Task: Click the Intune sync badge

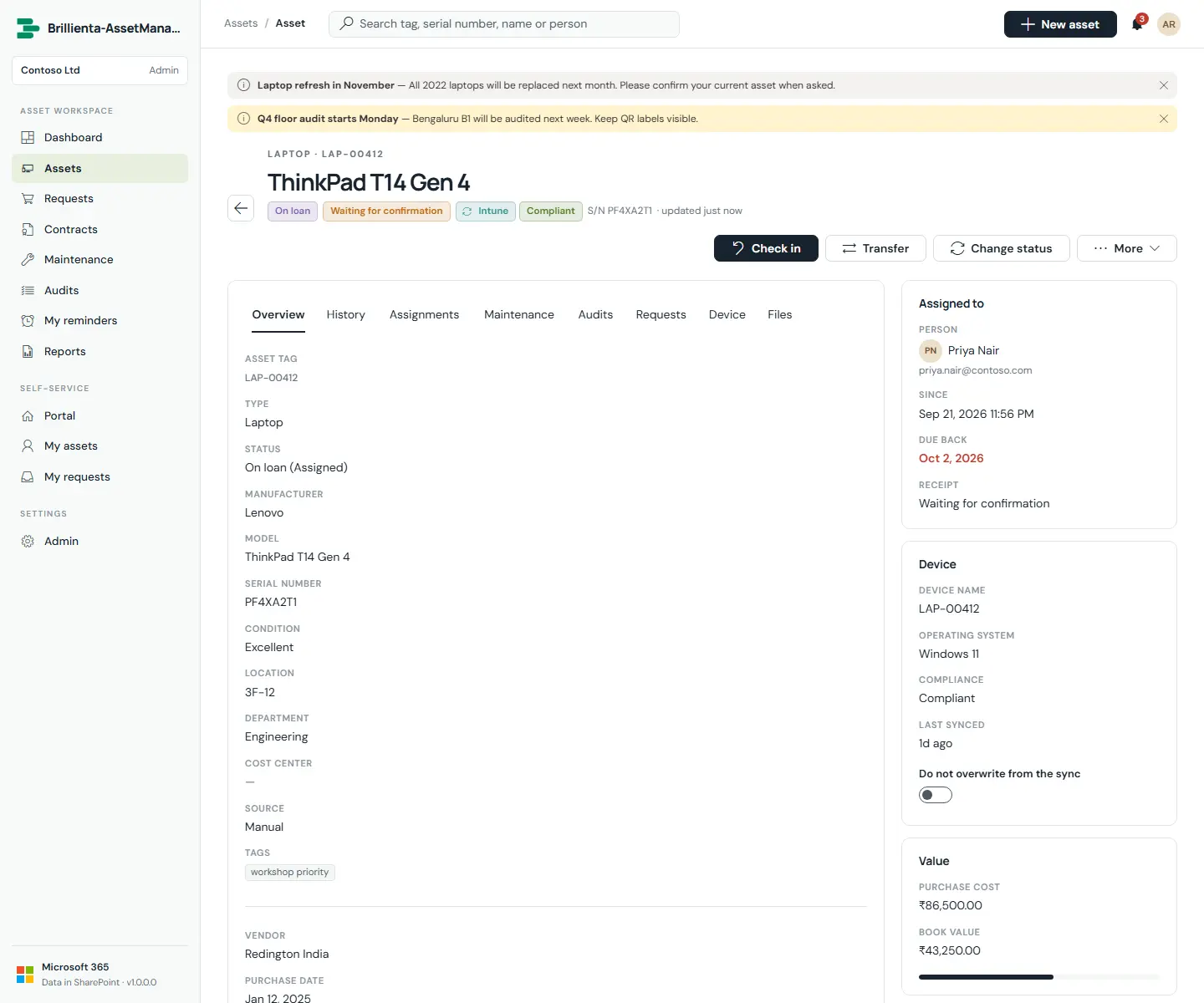Action: (x=486, y=211)
